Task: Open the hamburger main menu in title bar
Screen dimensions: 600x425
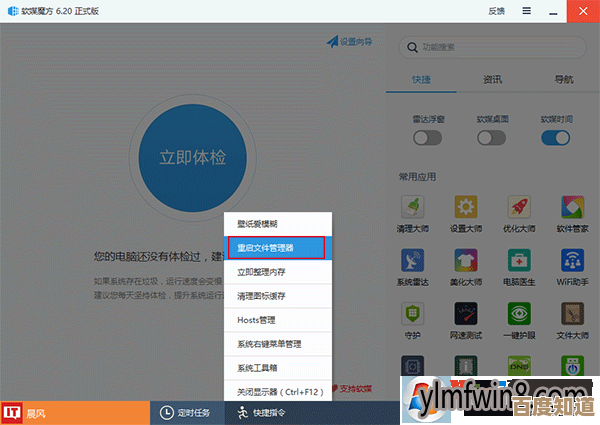Action: point(527,10)
